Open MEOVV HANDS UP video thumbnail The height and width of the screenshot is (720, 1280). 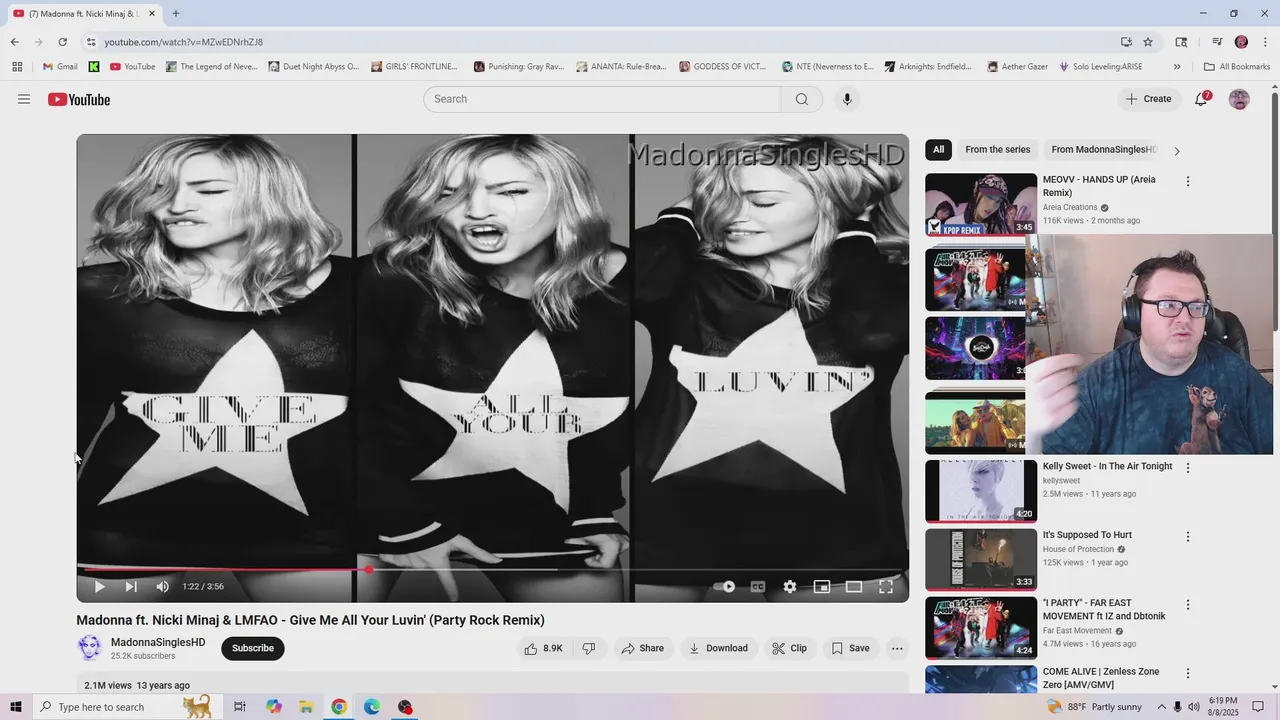click(981, 204)
